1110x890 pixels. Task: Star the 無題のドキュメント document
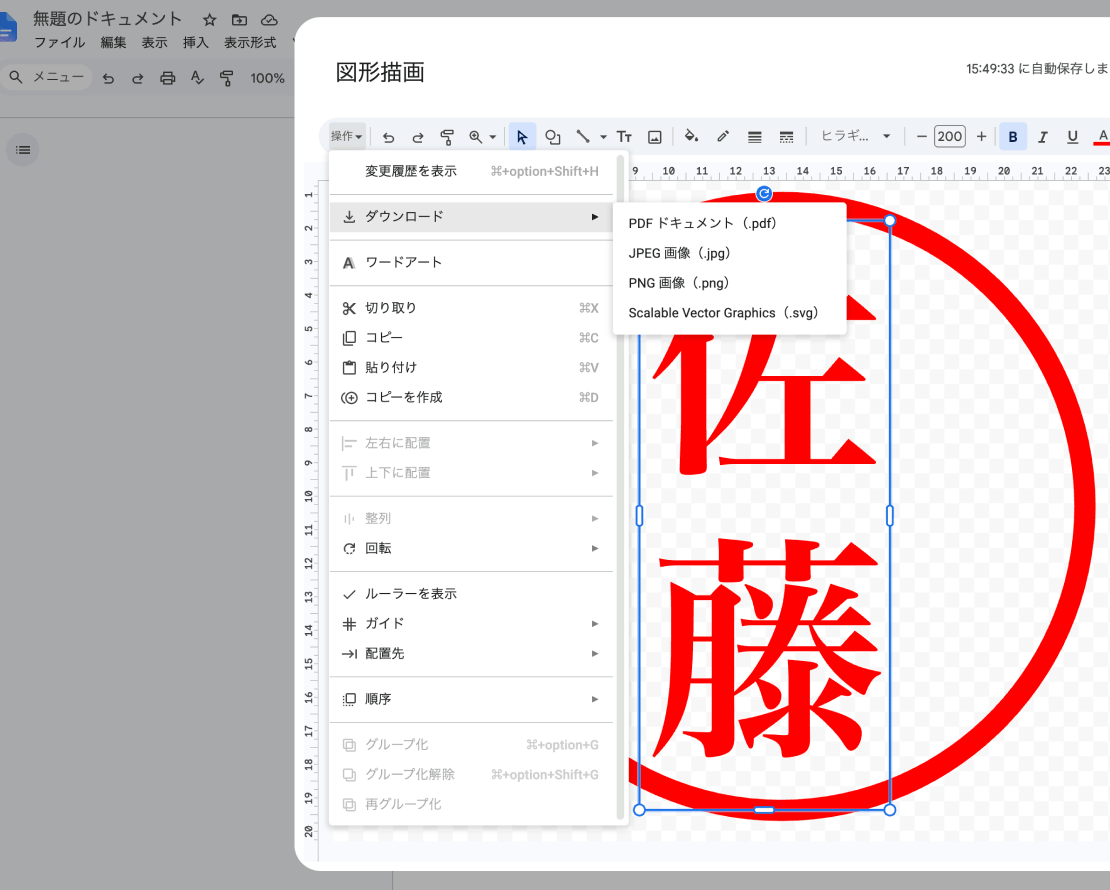[x=210, y=20]
